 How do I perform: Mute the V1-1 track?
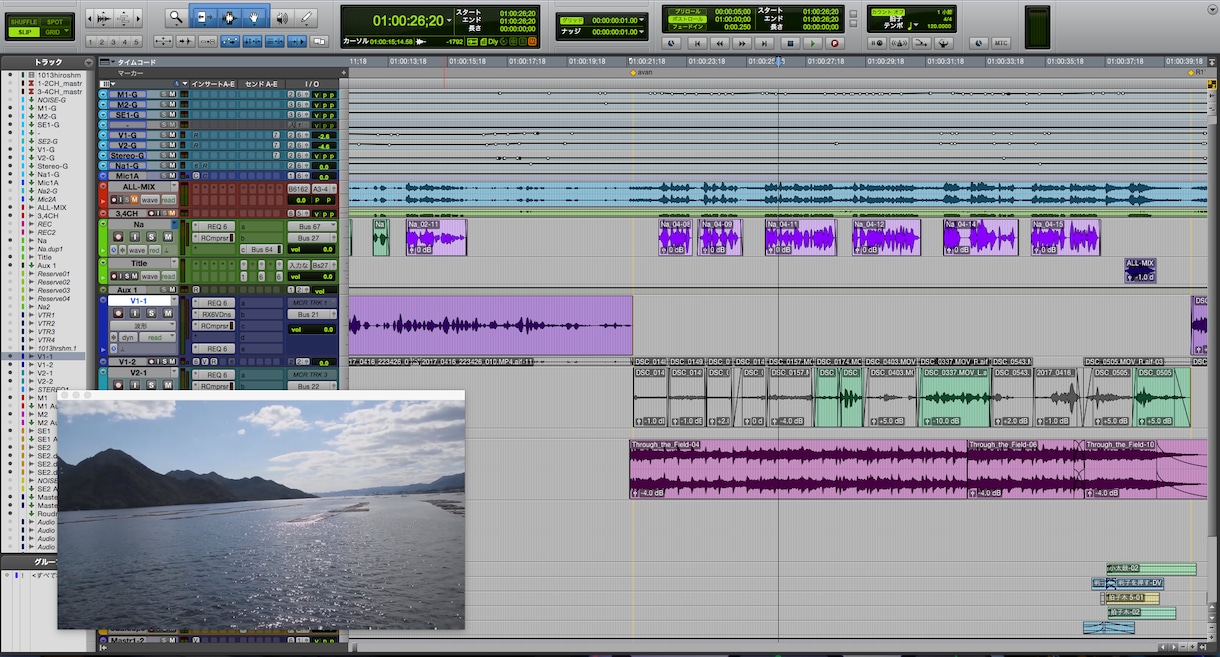(167, 314)
